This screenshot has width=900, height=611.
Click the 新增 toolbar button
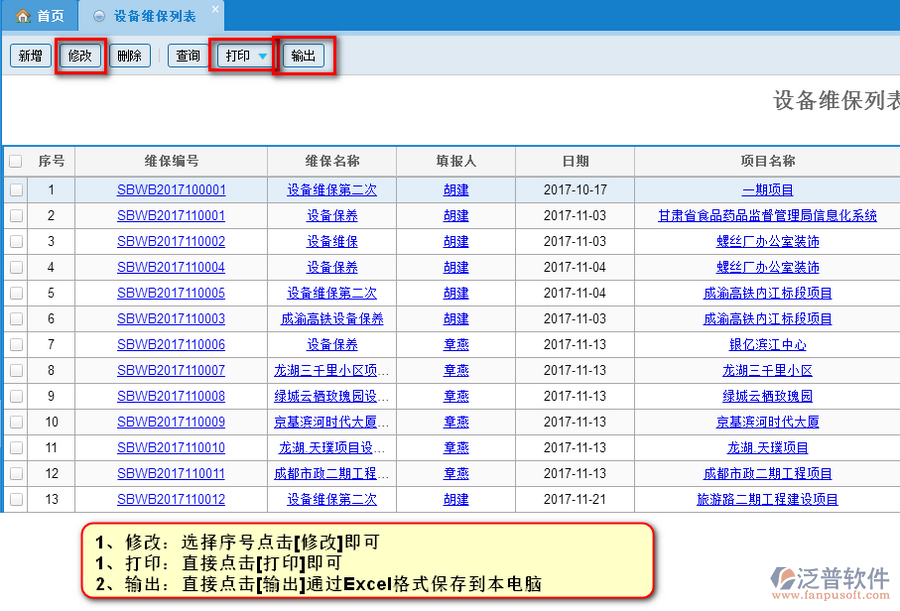point(30,56)
